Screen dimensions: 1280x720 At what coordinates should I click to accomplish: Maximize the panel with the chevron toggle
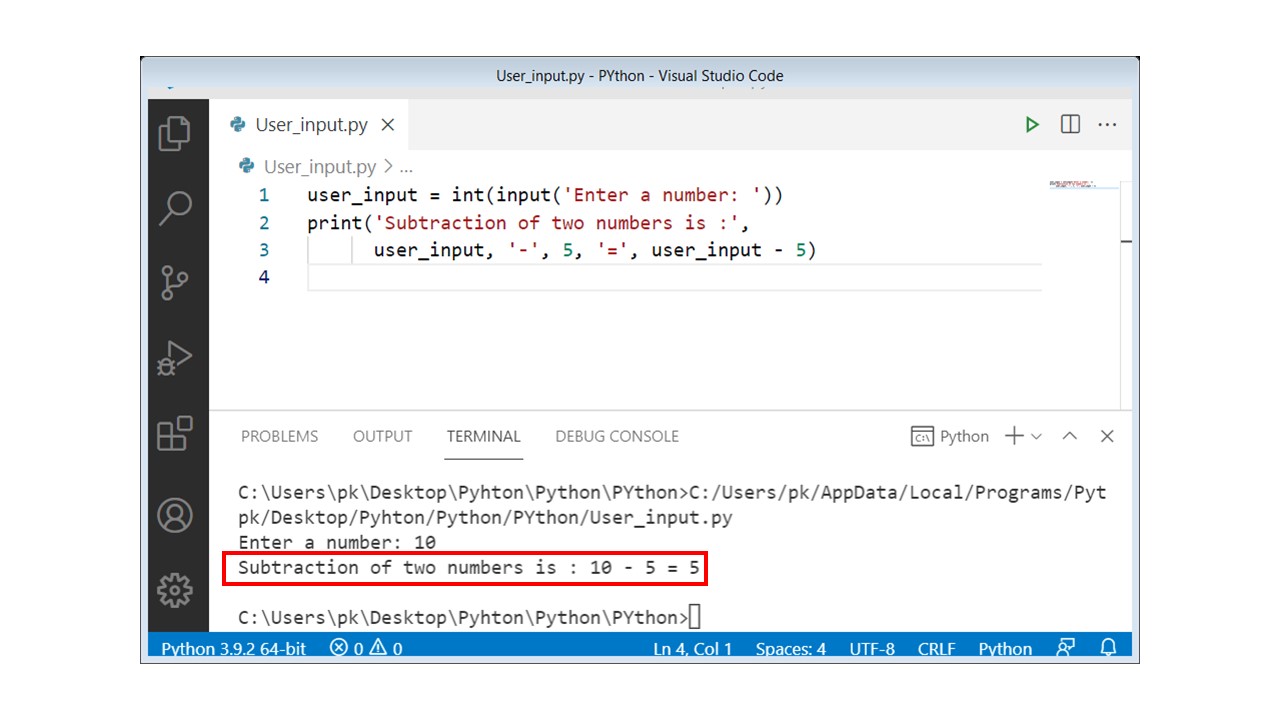coord(1069,436)
